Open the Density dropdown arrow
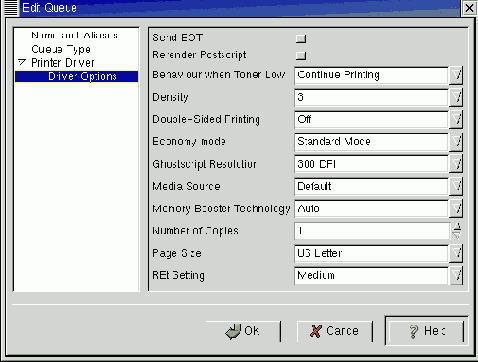Viewport: 478px width, 362px height. (x=456, y=98)
